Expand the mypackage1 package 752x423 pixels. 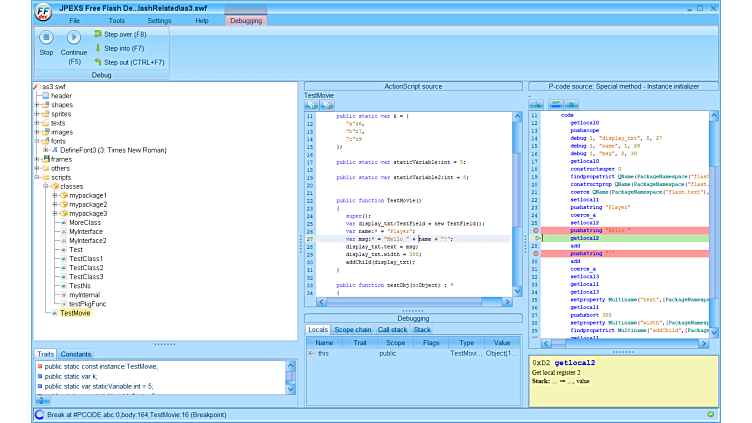[x=55, y=196]
